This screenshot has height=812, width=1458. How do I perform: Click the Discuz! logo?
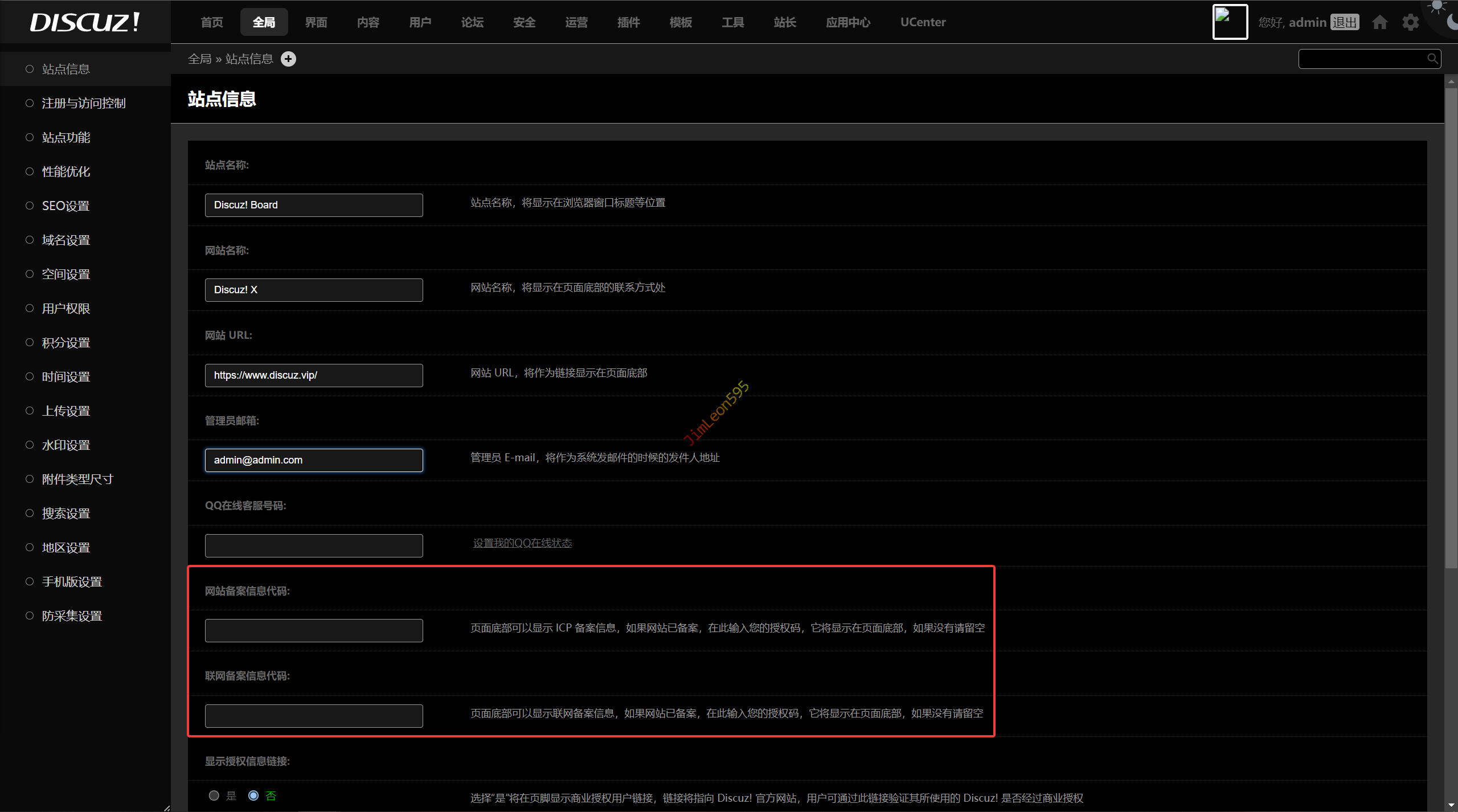click(x=84, y=22)
